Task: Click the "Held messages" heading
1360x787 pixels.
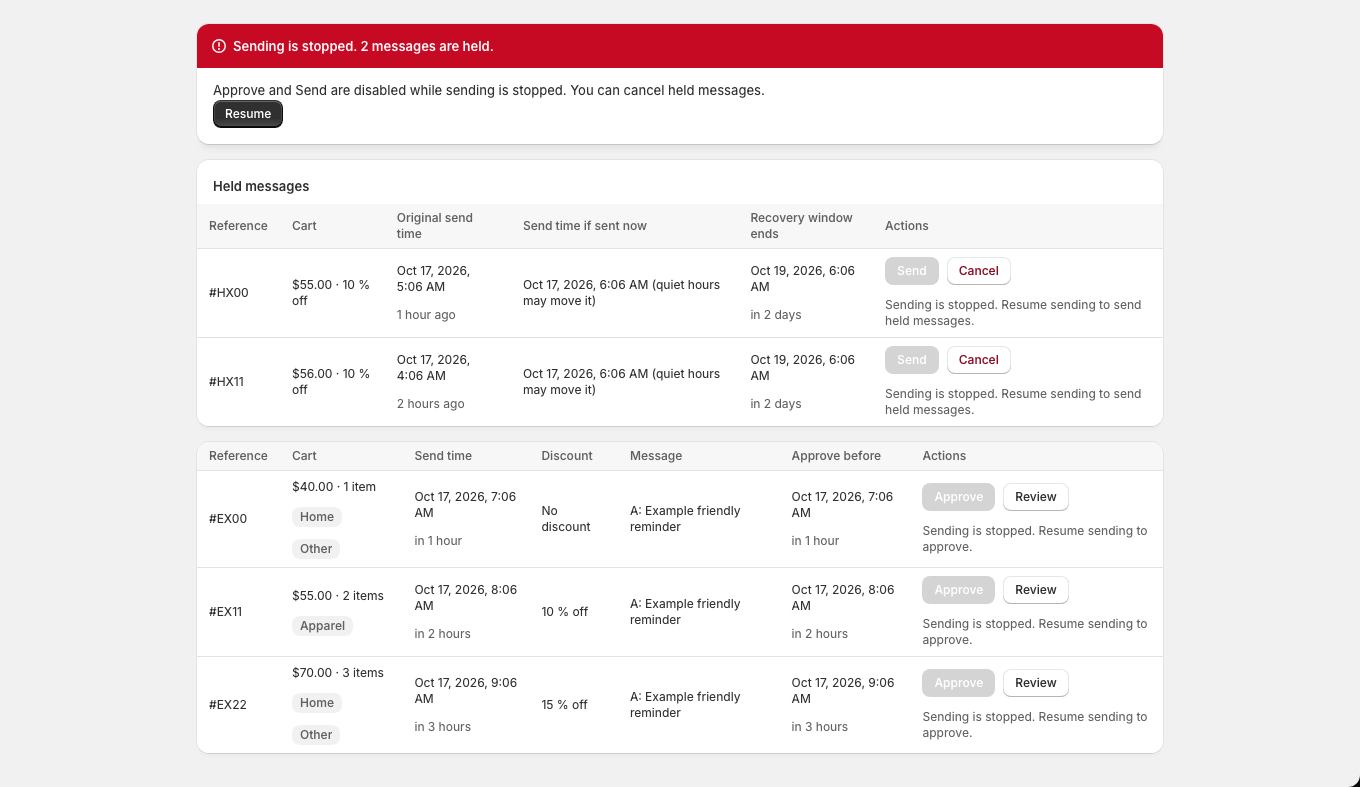Action: (261, 186)
